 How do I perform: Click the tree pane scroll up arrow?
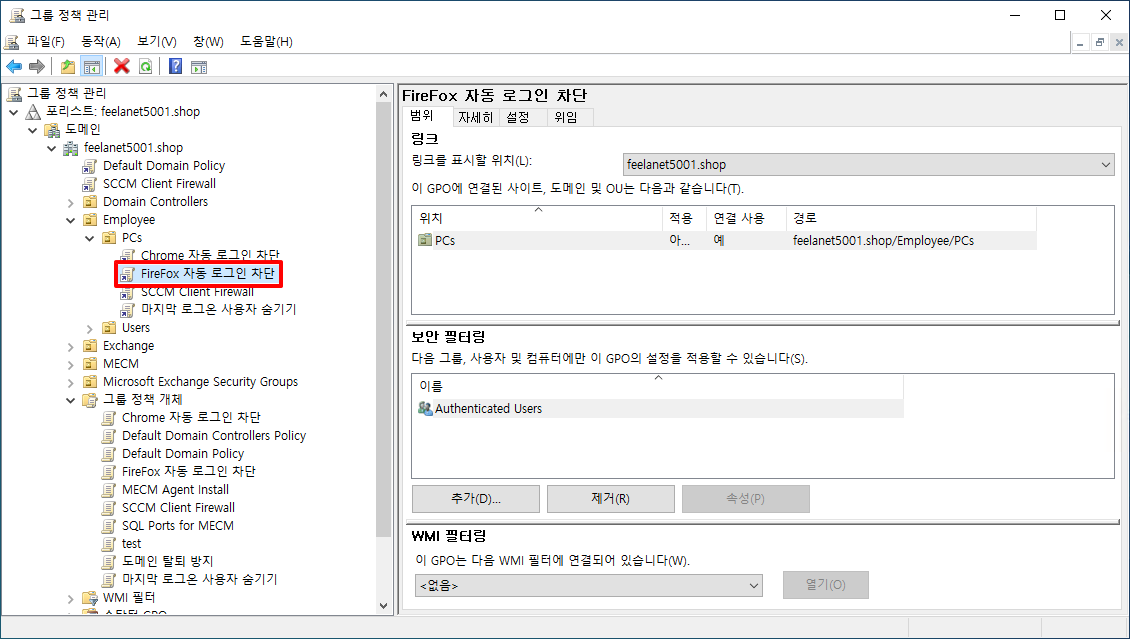tap(384, 94)
